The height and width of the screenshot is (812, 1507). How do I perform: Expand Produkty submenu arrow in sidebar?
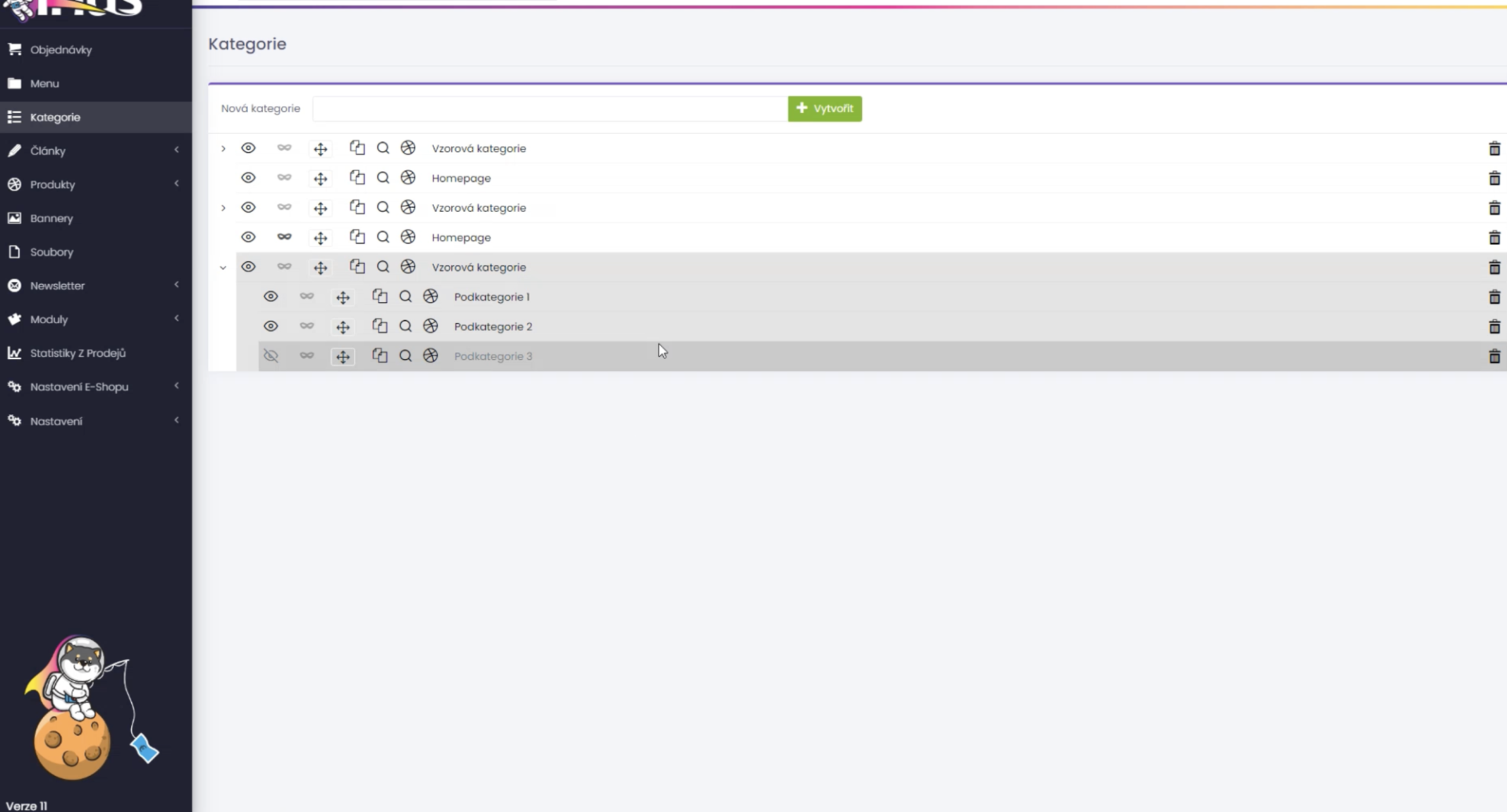pos(177,184)
